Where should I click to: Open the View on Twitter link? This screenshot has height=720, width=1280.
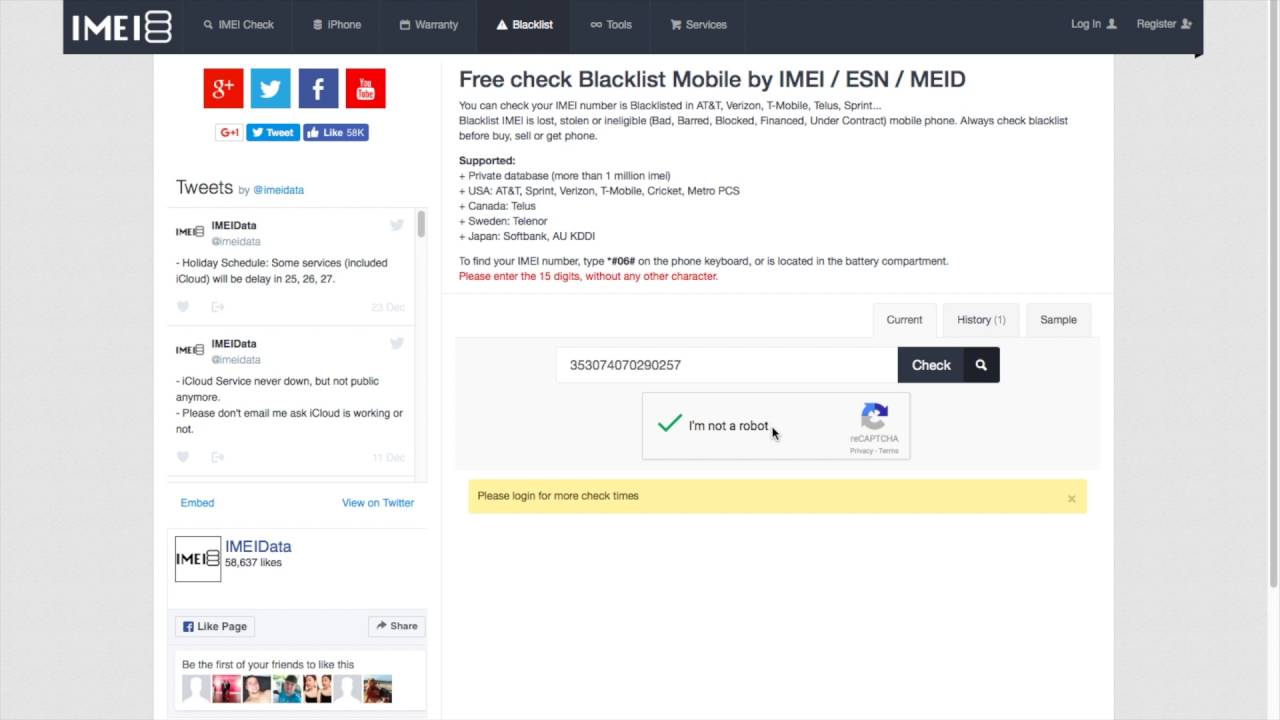377,503
